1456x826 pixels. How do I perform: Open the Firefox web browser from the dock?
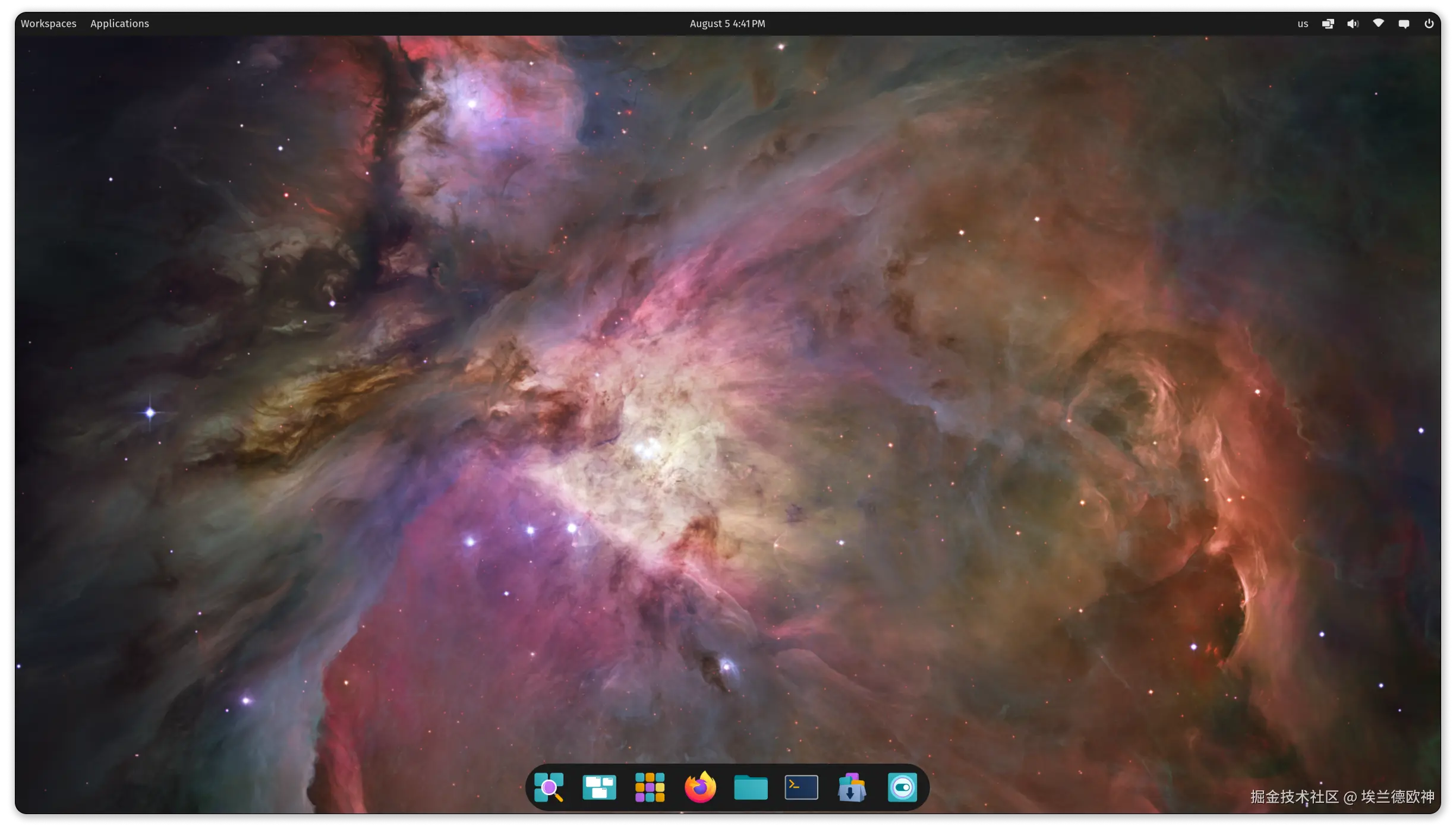pos(700,787)
